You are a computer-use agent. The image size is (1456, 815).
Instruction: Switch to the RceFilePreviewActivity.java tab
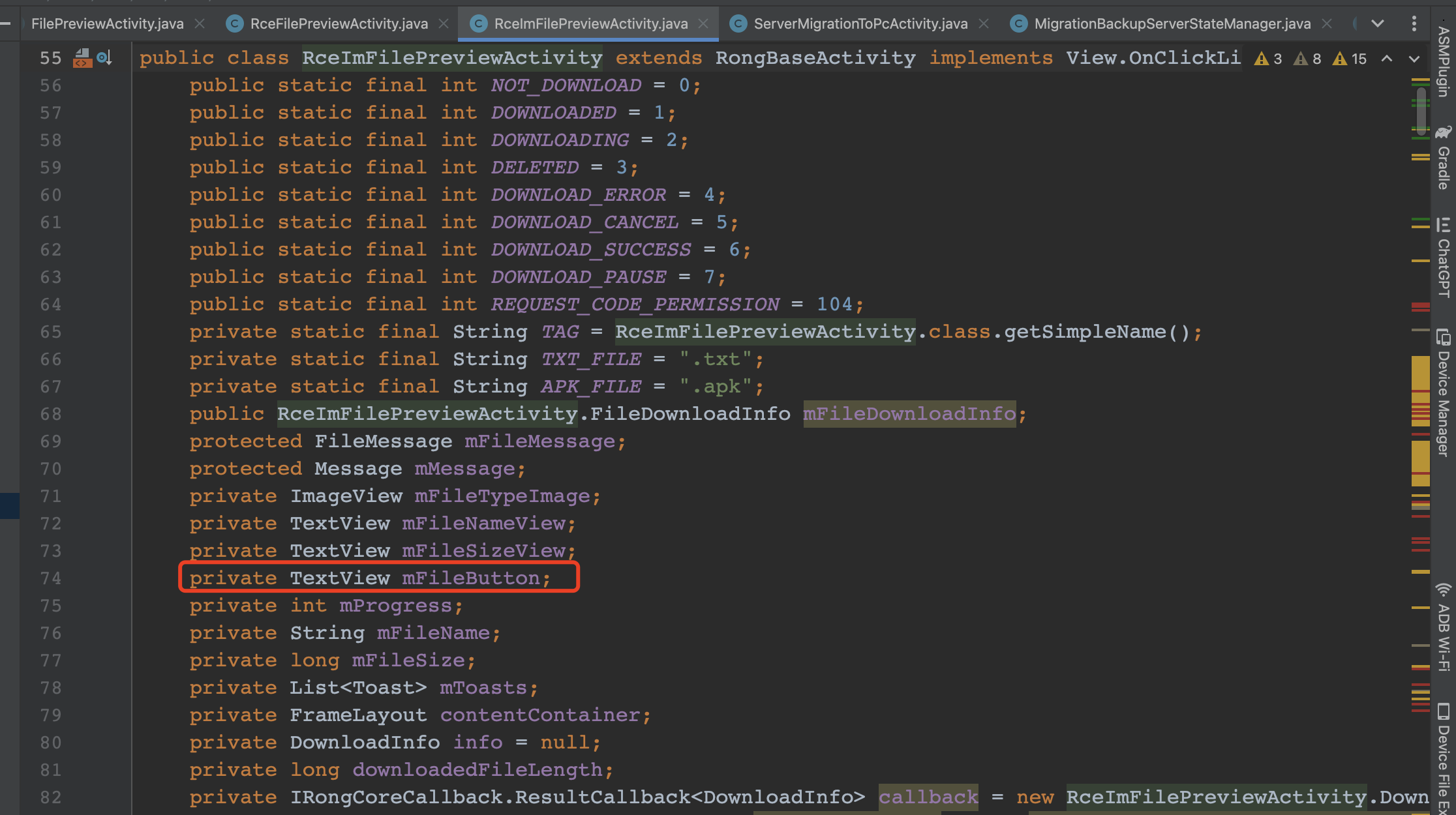pos(338,23)
